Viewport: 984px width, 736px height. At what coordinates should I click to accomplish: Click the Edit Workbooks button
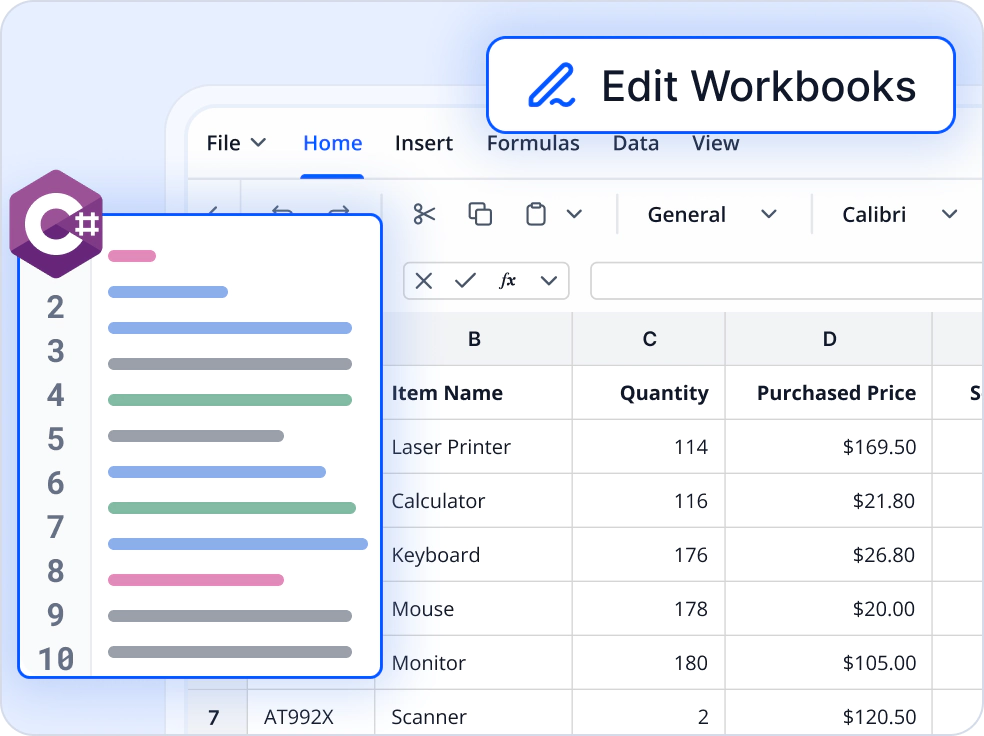[x=720, y=85]
